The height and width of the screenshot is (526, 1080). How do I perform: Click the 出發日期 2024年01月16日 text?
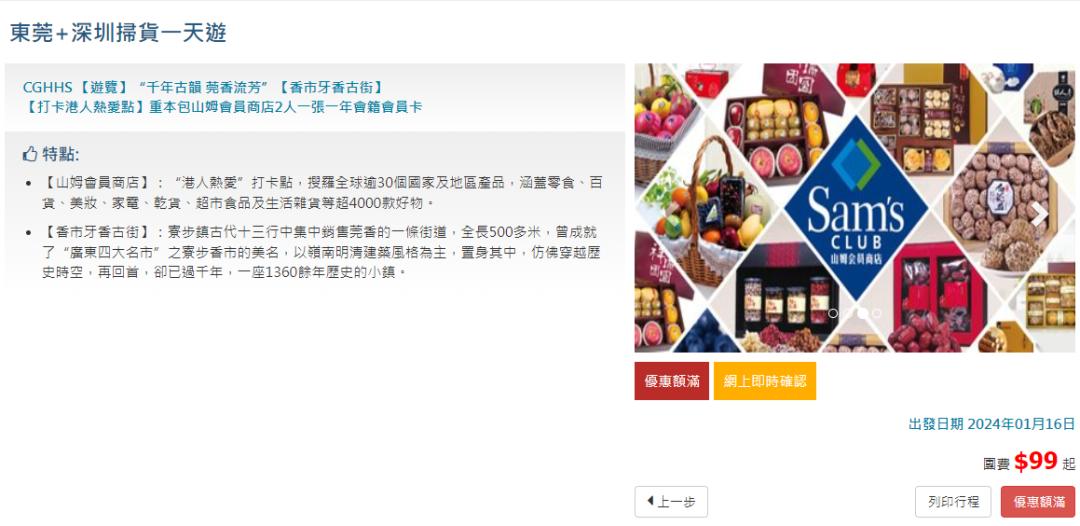coord(992,423)
